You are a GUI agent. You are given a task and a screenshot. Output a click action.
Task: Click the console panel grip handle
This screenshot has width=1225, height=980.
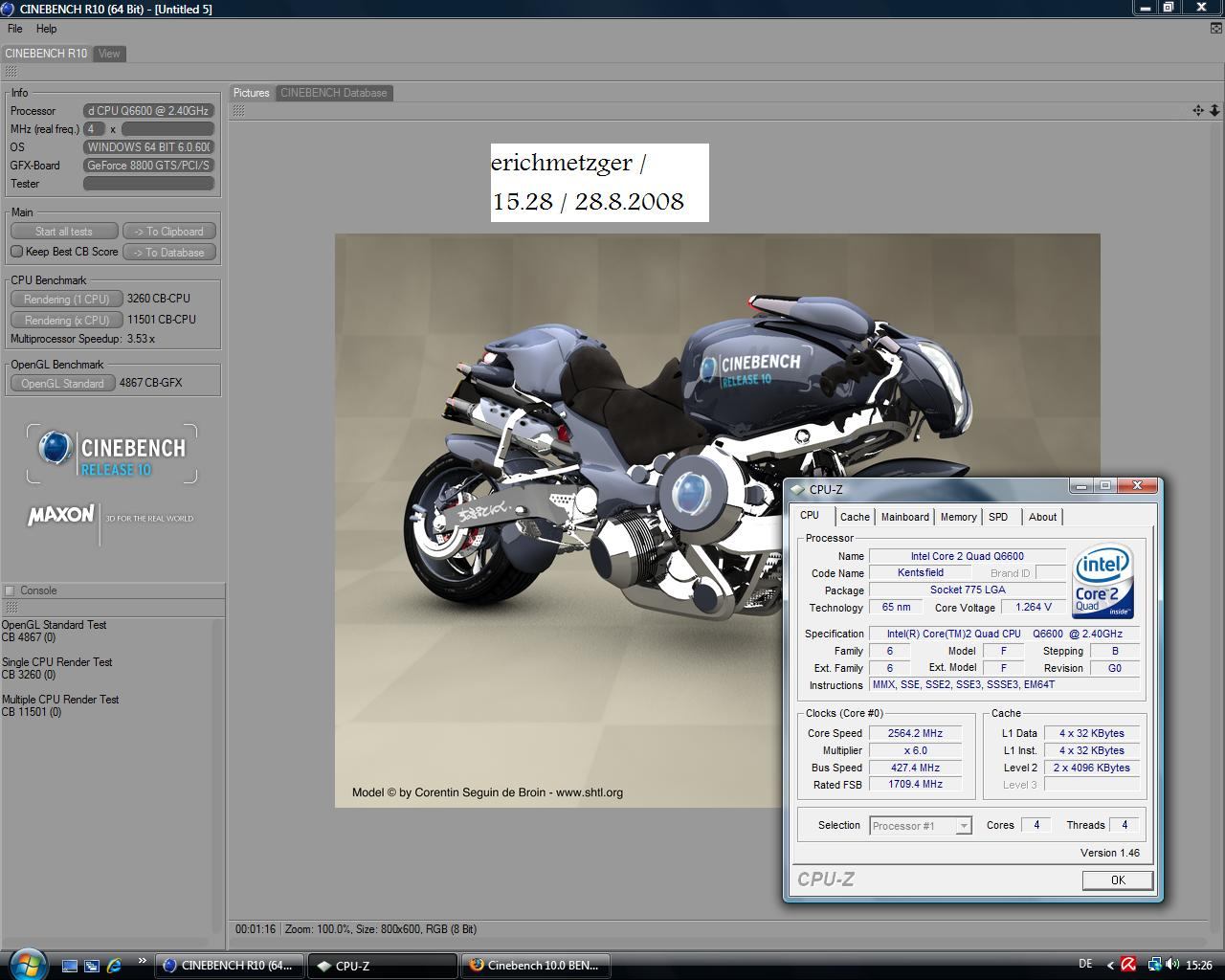[x=11, y=608]
